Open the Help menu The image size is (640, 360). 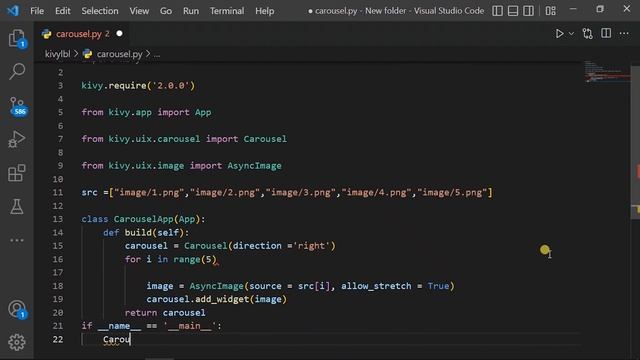coord(264,11)
